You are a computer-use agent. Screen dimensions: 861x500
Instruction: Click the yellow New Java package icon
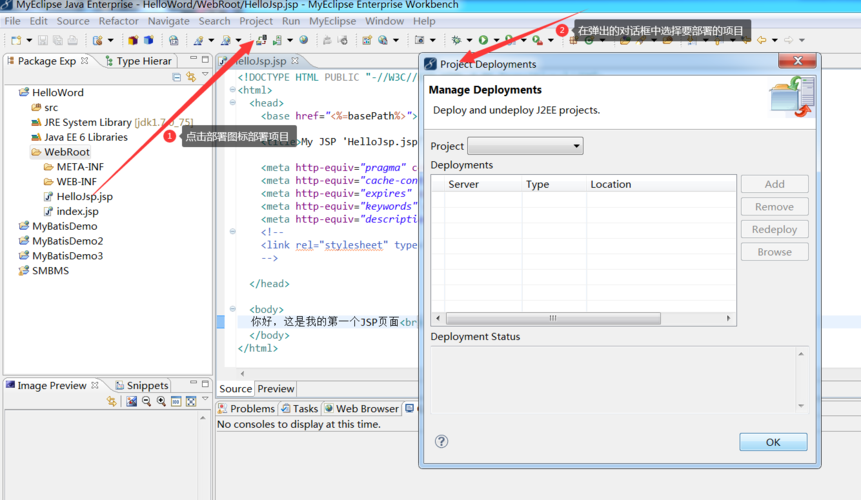133,40
